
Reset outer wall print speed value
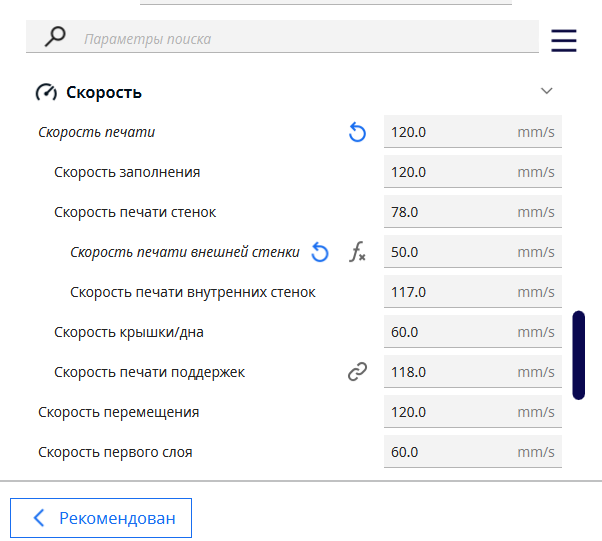point(320,252)
